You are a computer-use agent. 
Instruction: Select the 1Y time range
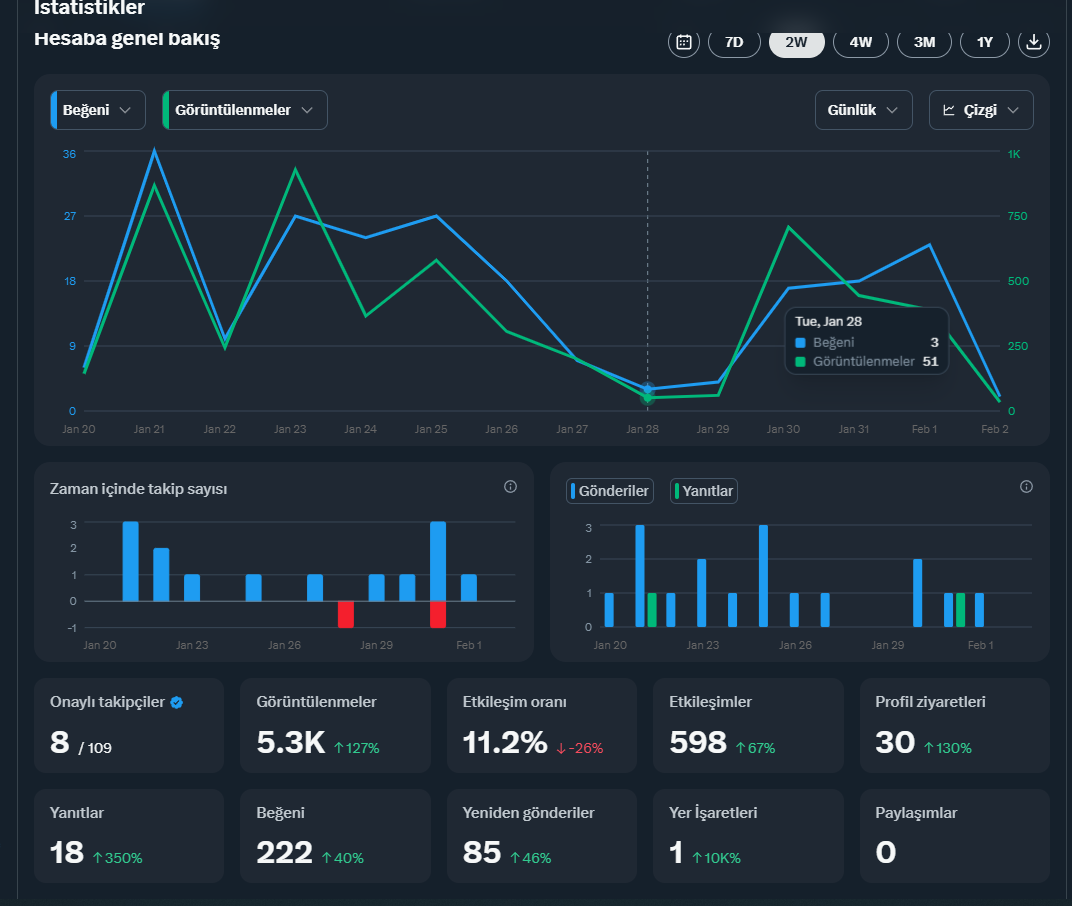[984, 42]
